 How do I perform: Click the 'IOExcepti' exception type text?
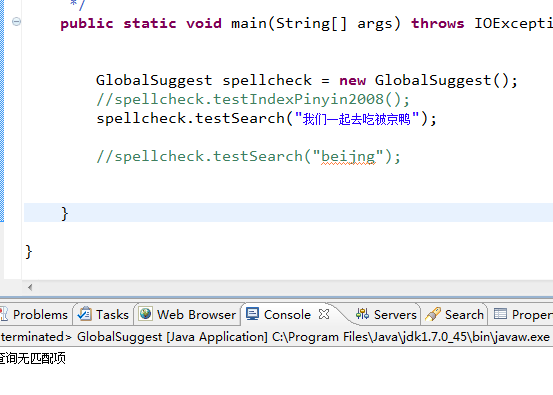click(514, 23)
